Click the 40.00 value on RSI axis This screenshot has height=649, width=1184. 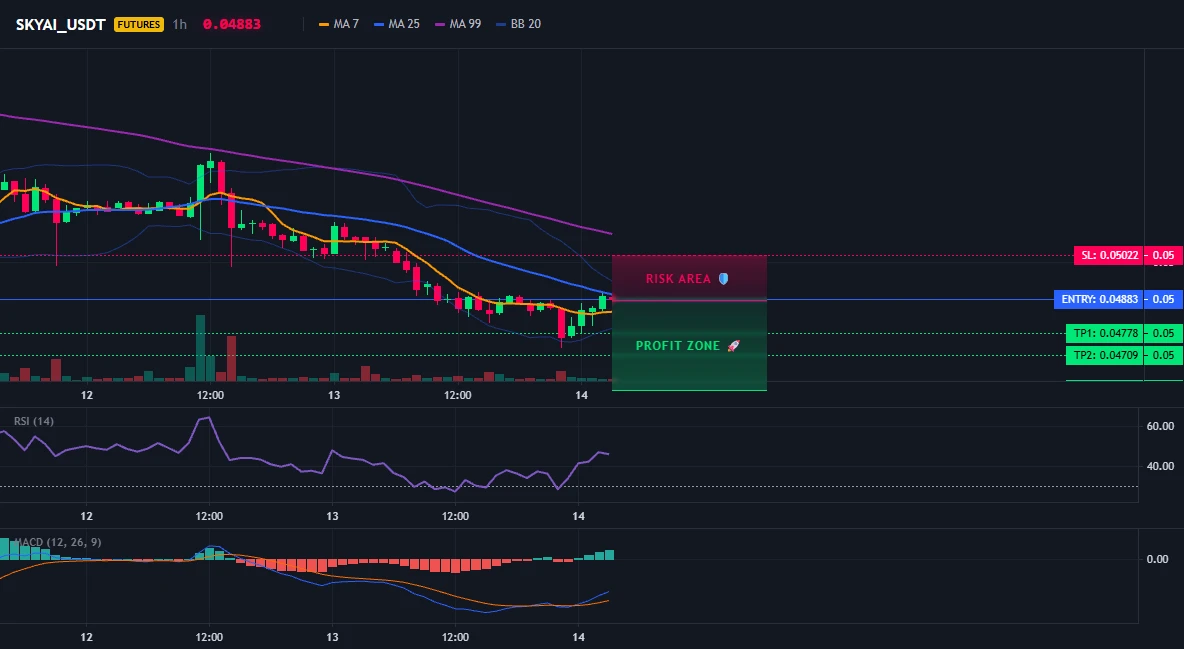(x=1160, y=466)
